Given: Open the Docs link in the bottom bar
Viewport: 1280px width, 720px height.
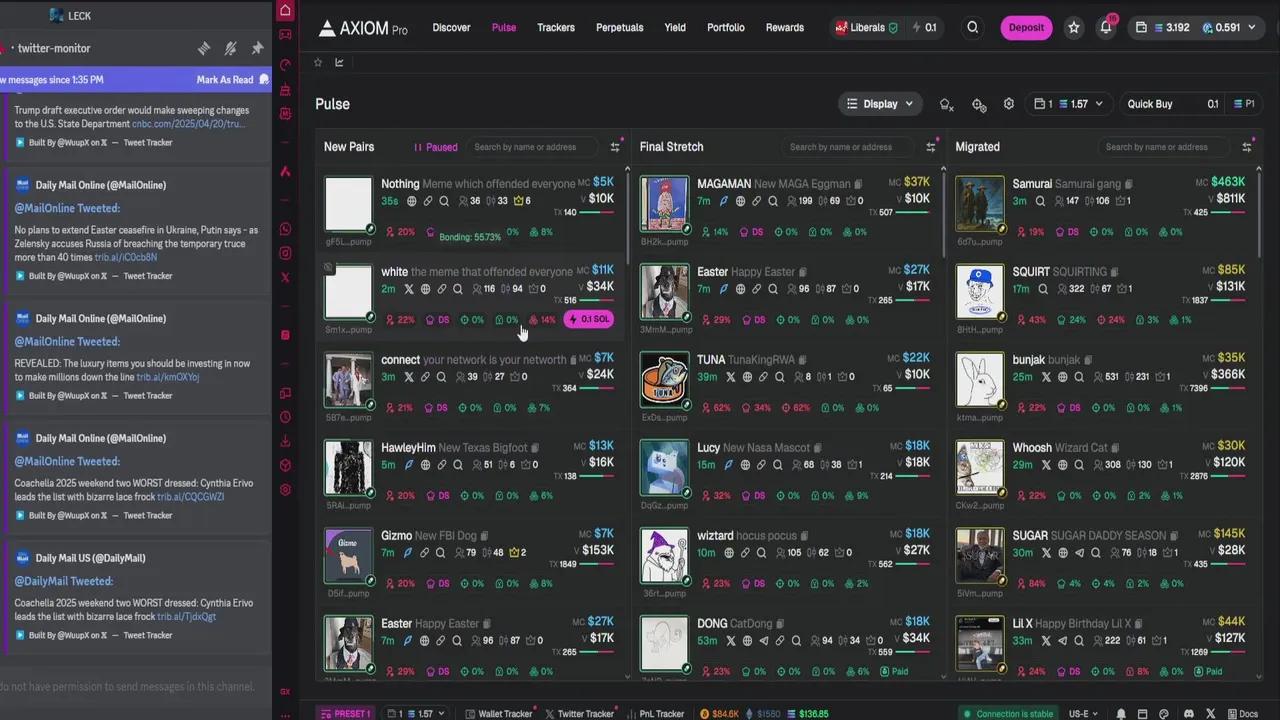Looking at the screenshot, I should coord(1242,714).
